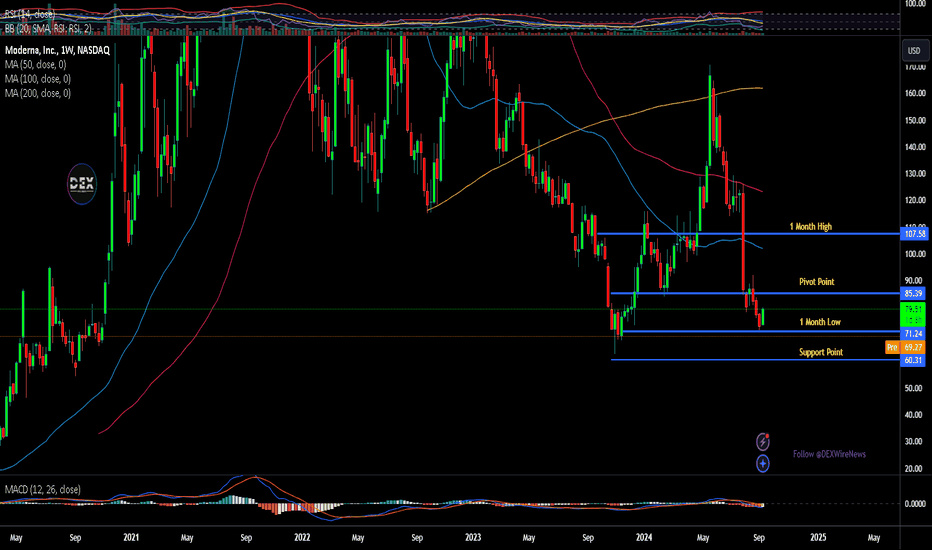This screenshot has width=932, height=550.
Task: Click the blue compass star icon
Action: coord(763,463)
